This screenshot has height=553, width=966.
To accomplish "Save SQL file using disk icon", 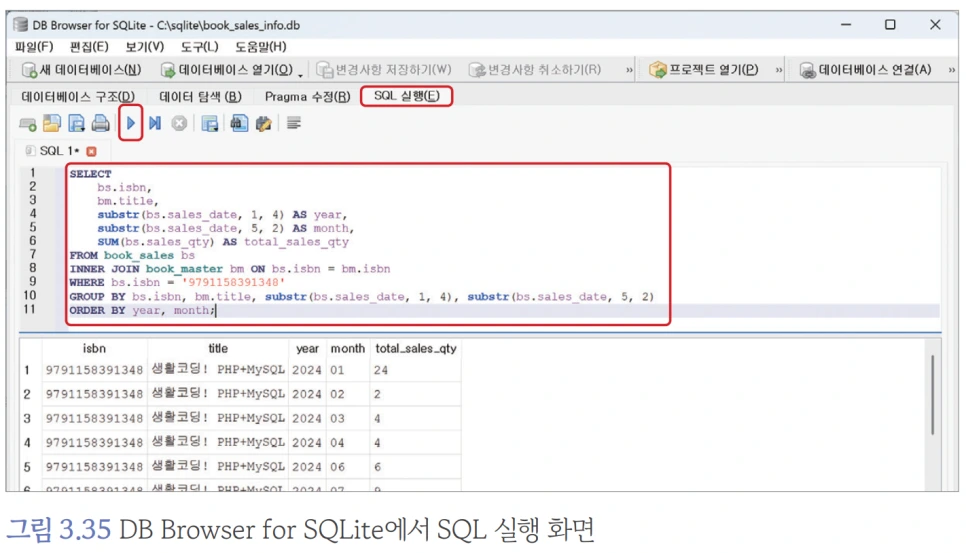I will coord(76,124).
